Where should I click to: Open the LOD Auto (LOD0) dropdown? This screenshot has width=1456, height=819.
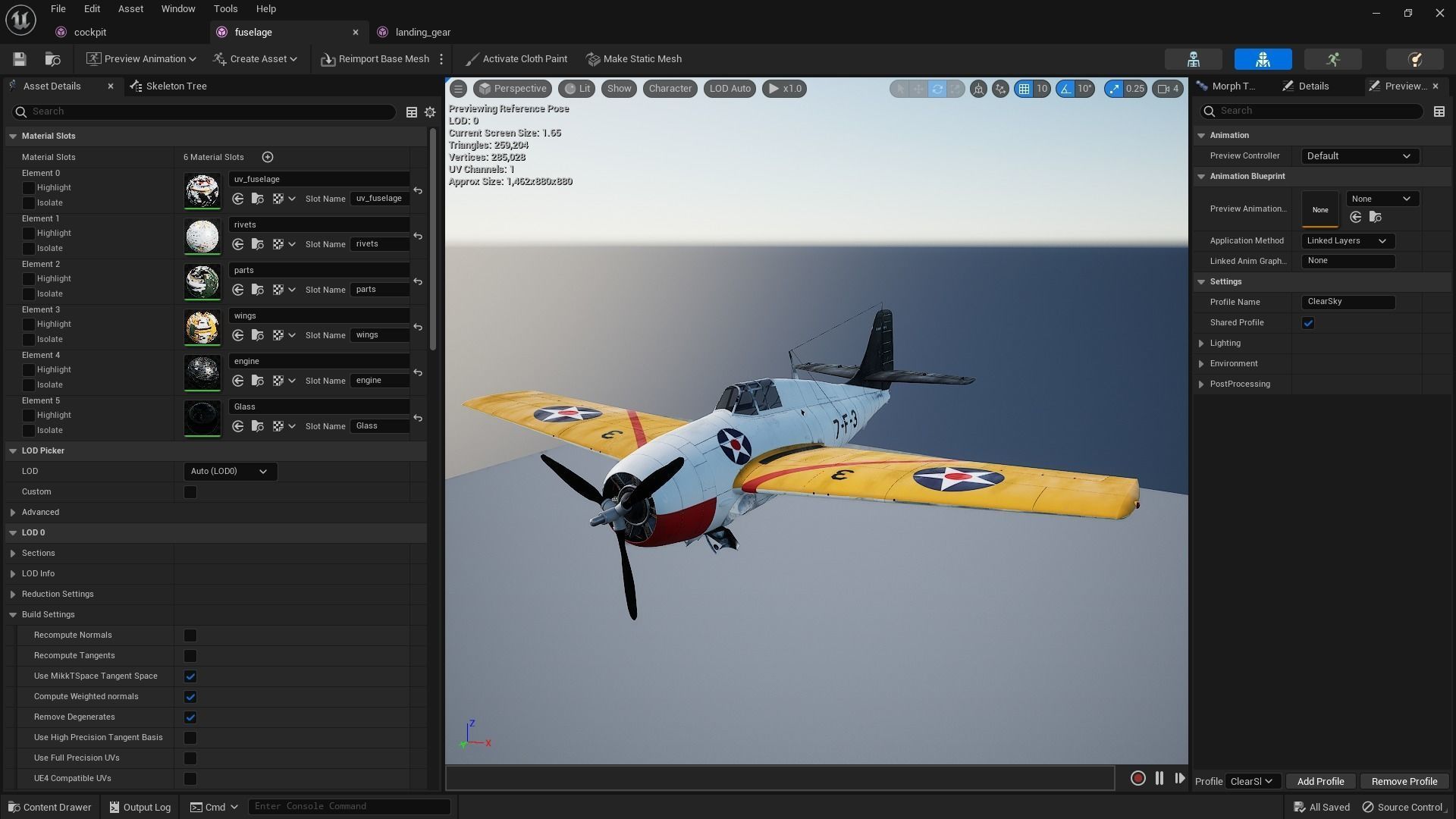pos(230,472)
